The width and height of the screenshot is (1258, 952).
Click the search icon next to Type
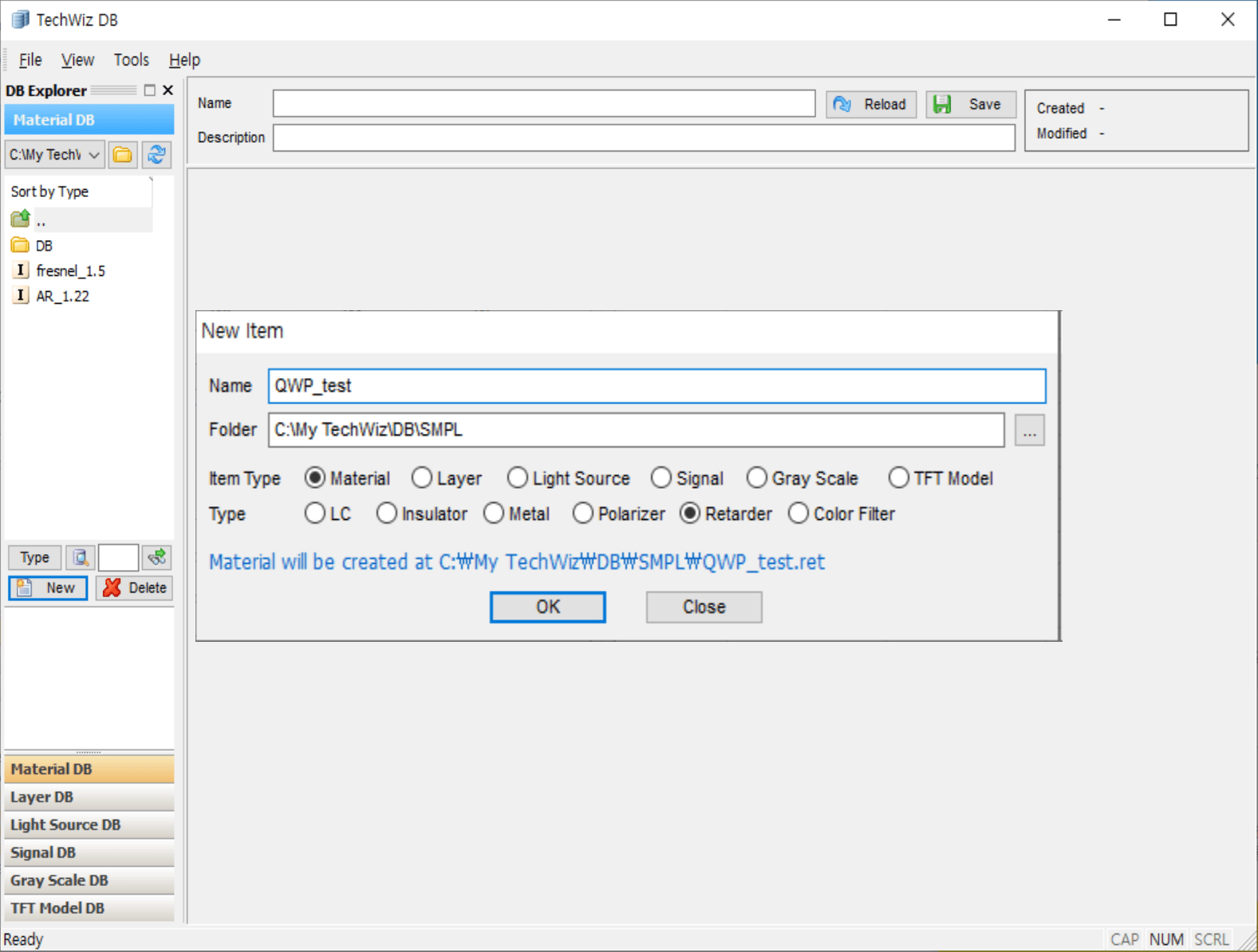pos(80,557)
